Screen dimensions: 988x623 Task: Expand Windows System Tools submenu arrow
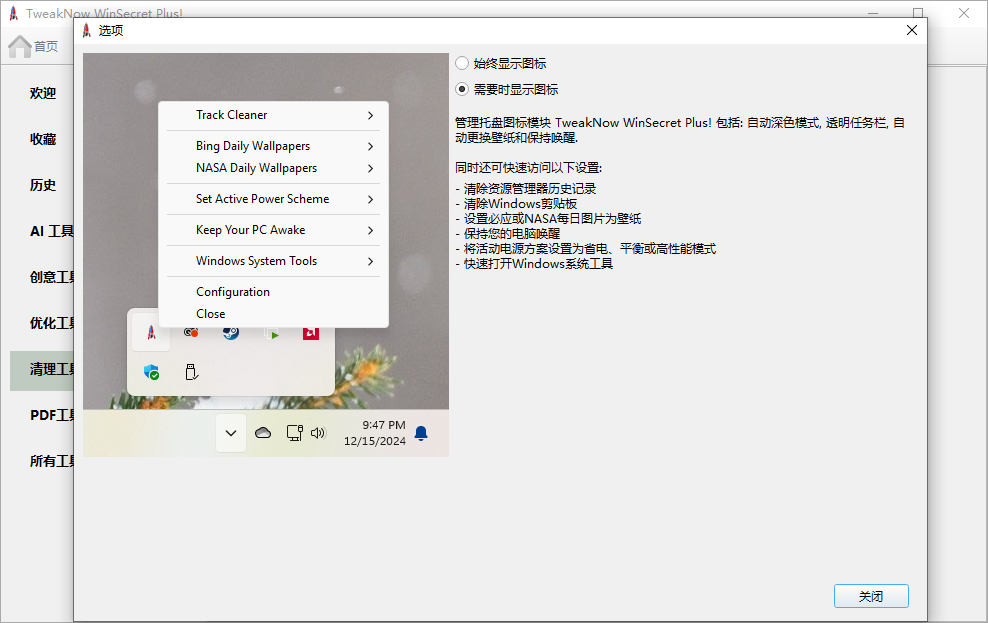(370, 261)
